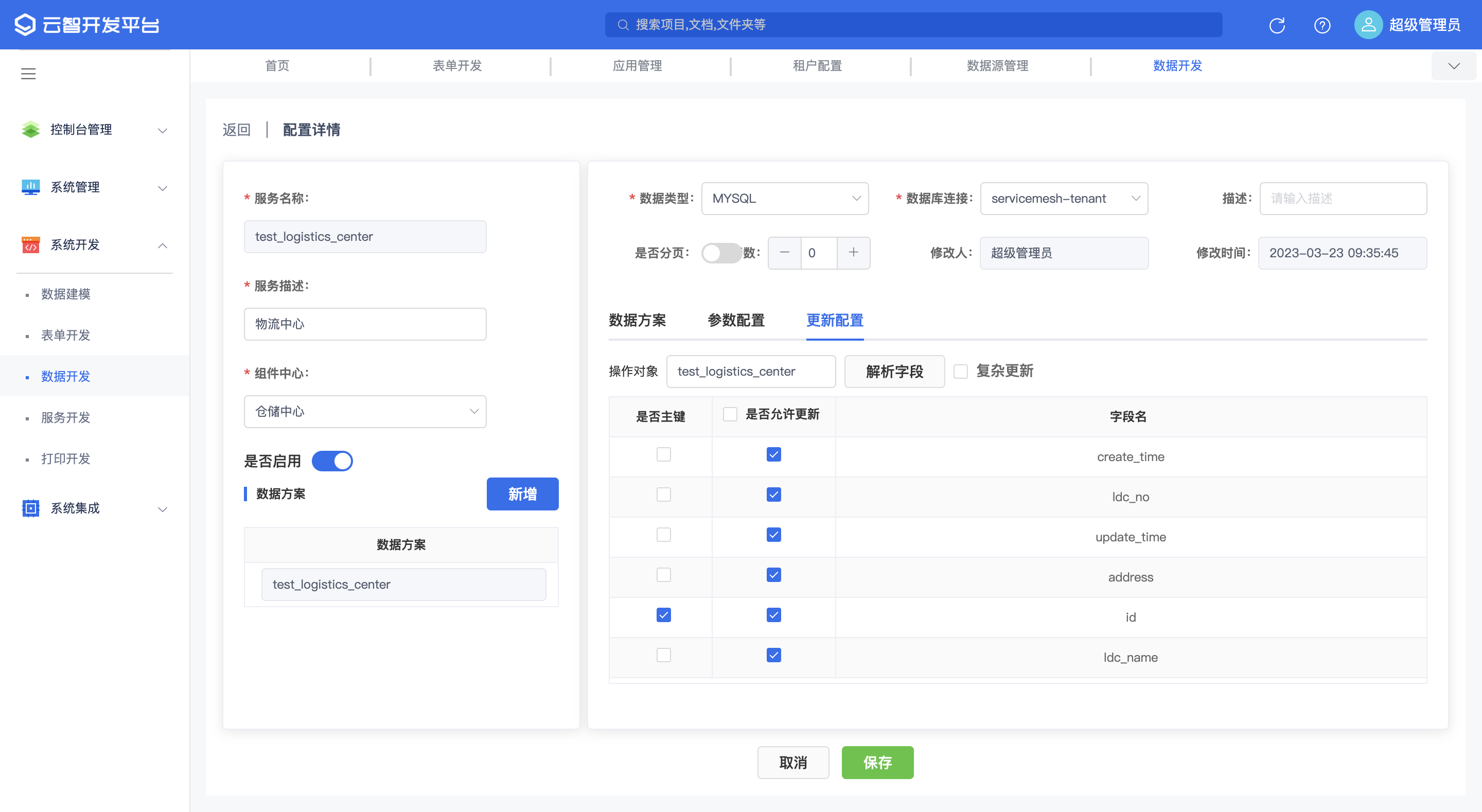
Task: Click the 系统开发 code icon
Action: 30,244
